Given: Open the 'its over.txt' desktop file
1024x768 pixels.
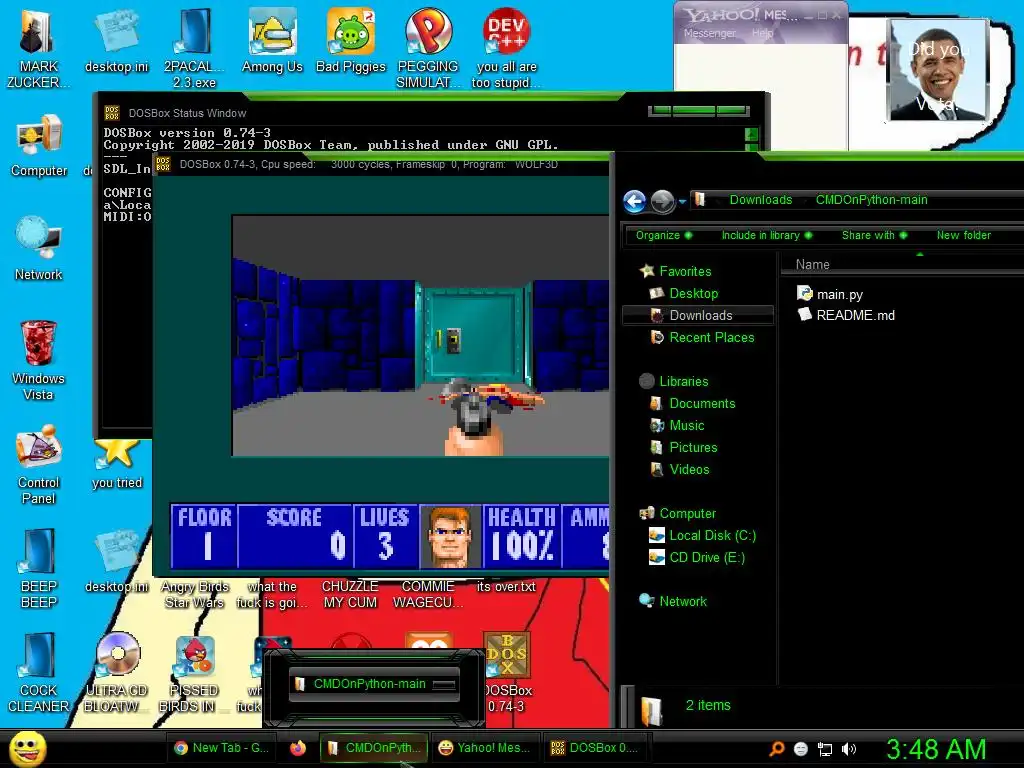Looking at the screenshot, I should coord(506,586).
